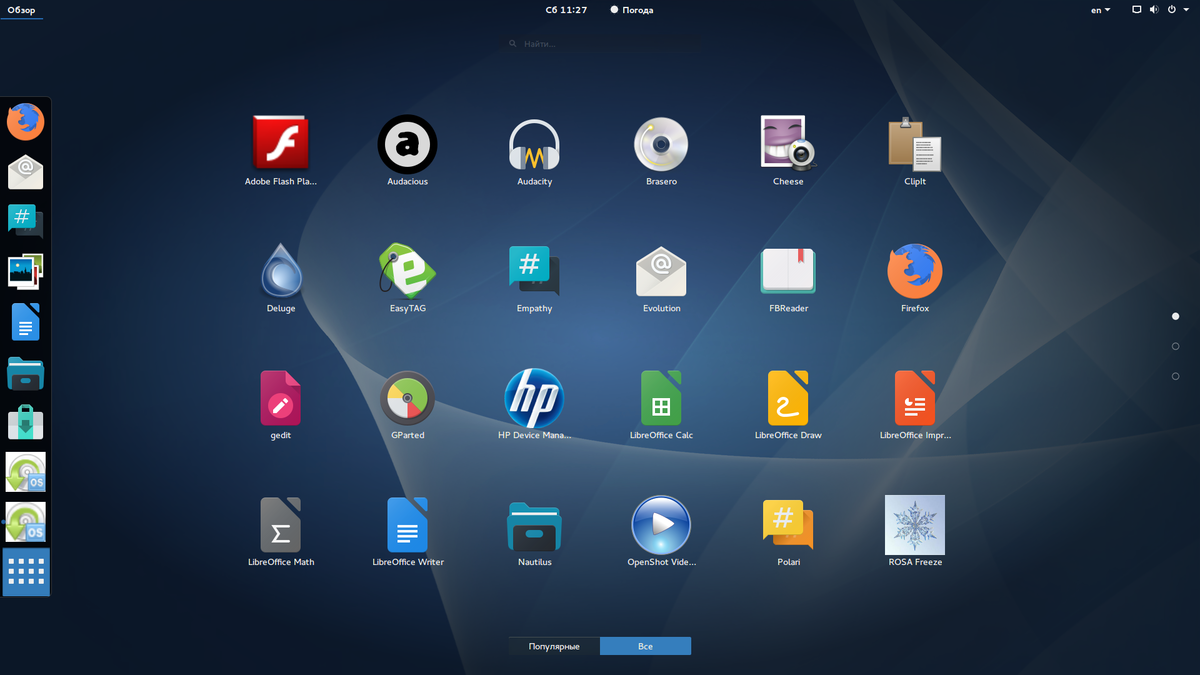1200x675 pixels.
Task: Launch LibreOffice Calc
Action: [x=661, y=398]
